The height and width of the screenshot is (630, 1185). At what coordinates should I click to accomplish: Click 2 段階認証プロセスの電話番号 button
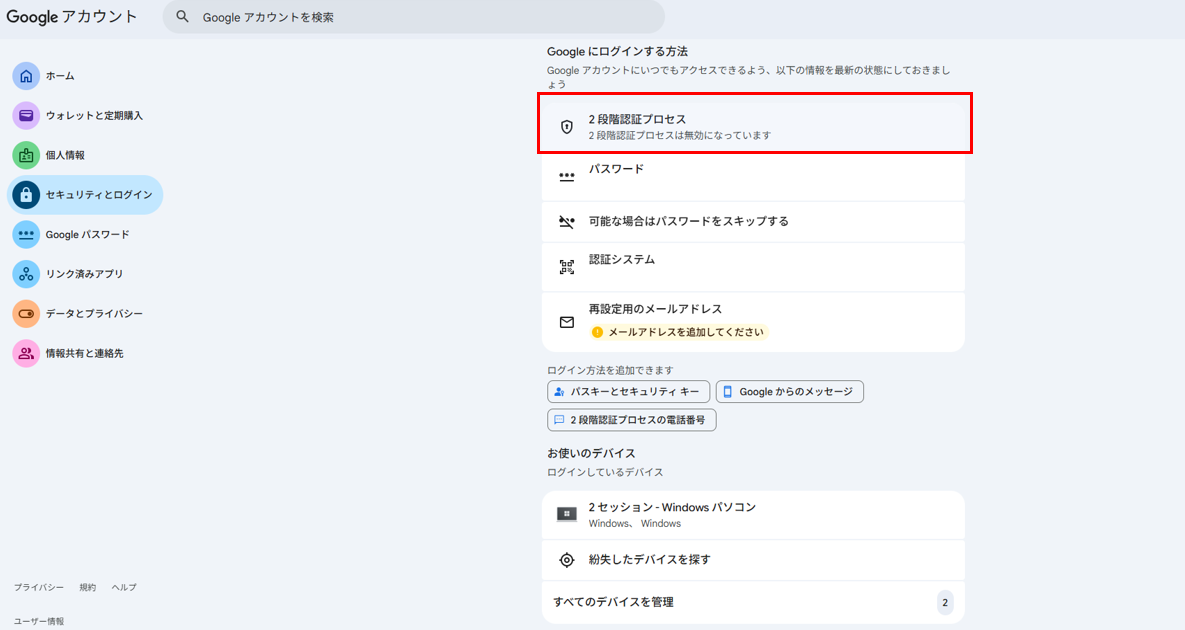point(632,420)
